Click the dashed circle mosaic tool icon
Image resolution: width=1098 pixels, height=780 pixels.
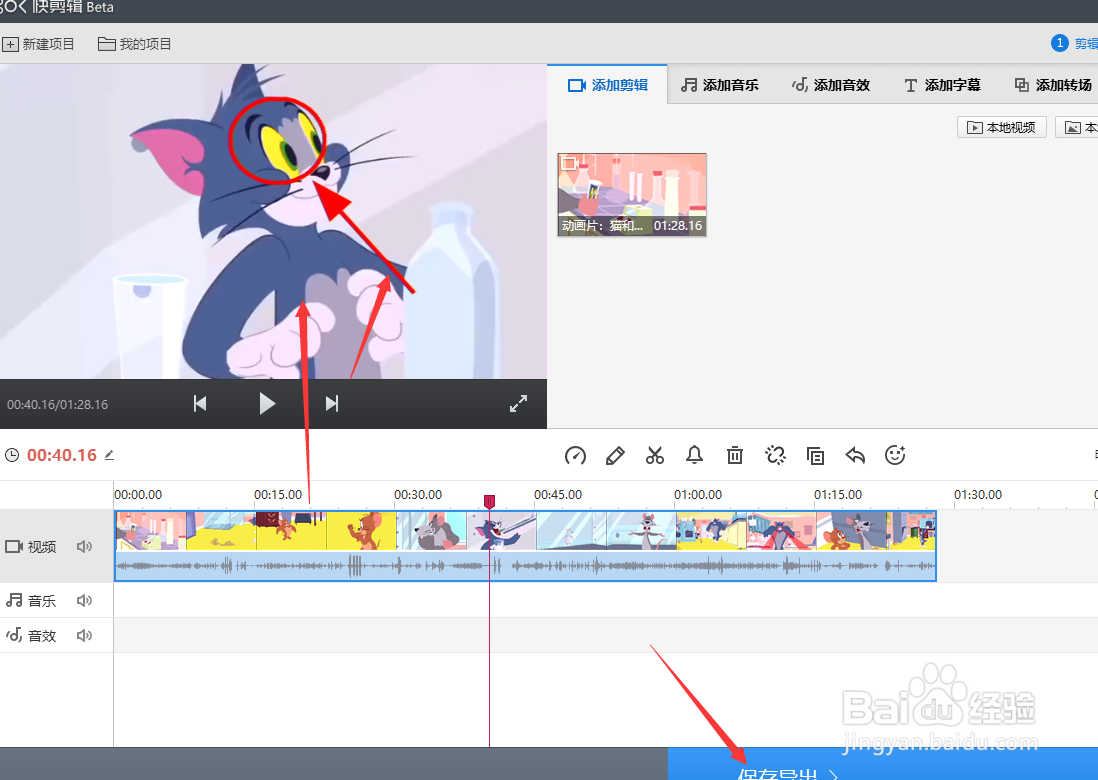[x=775, y=455]
